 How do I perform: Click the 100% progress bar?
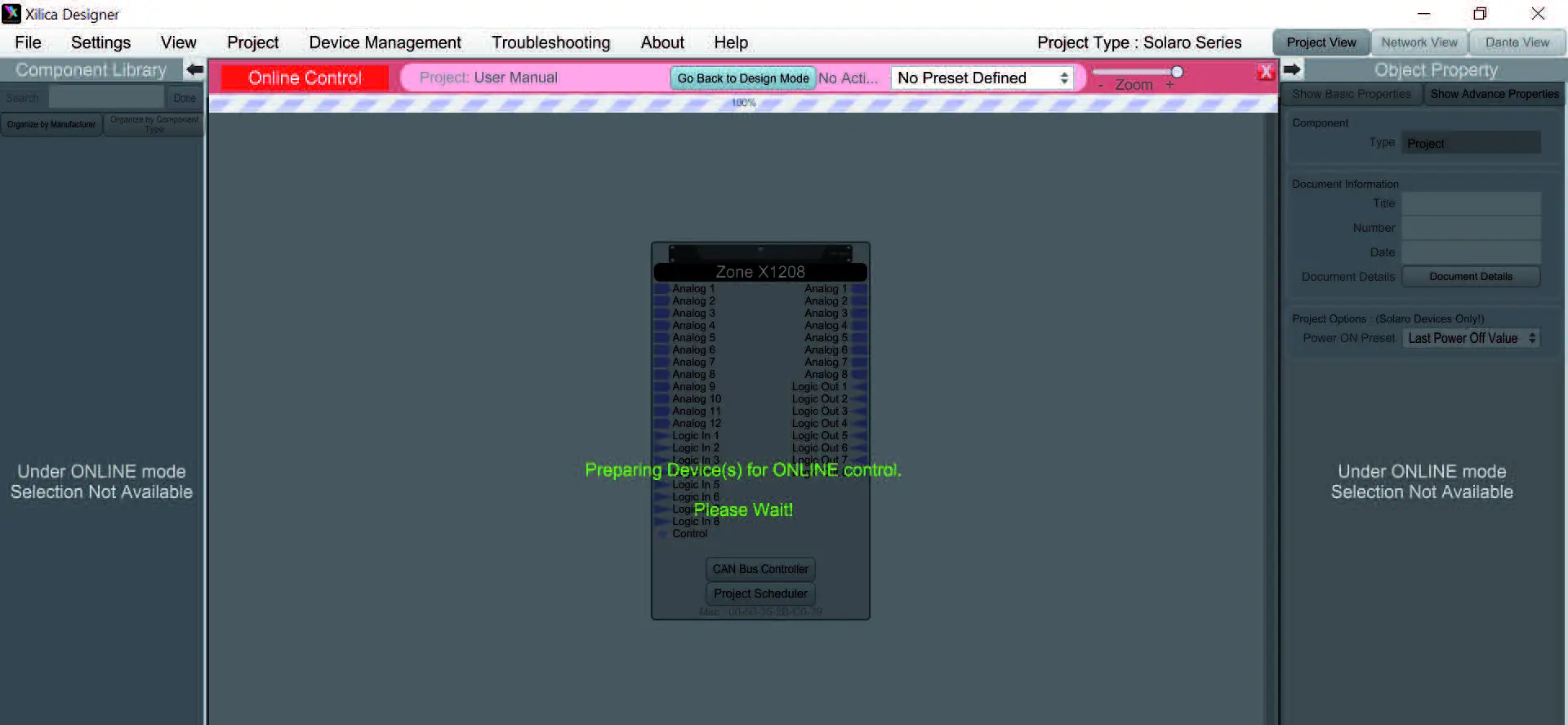[x=743, y=103]
